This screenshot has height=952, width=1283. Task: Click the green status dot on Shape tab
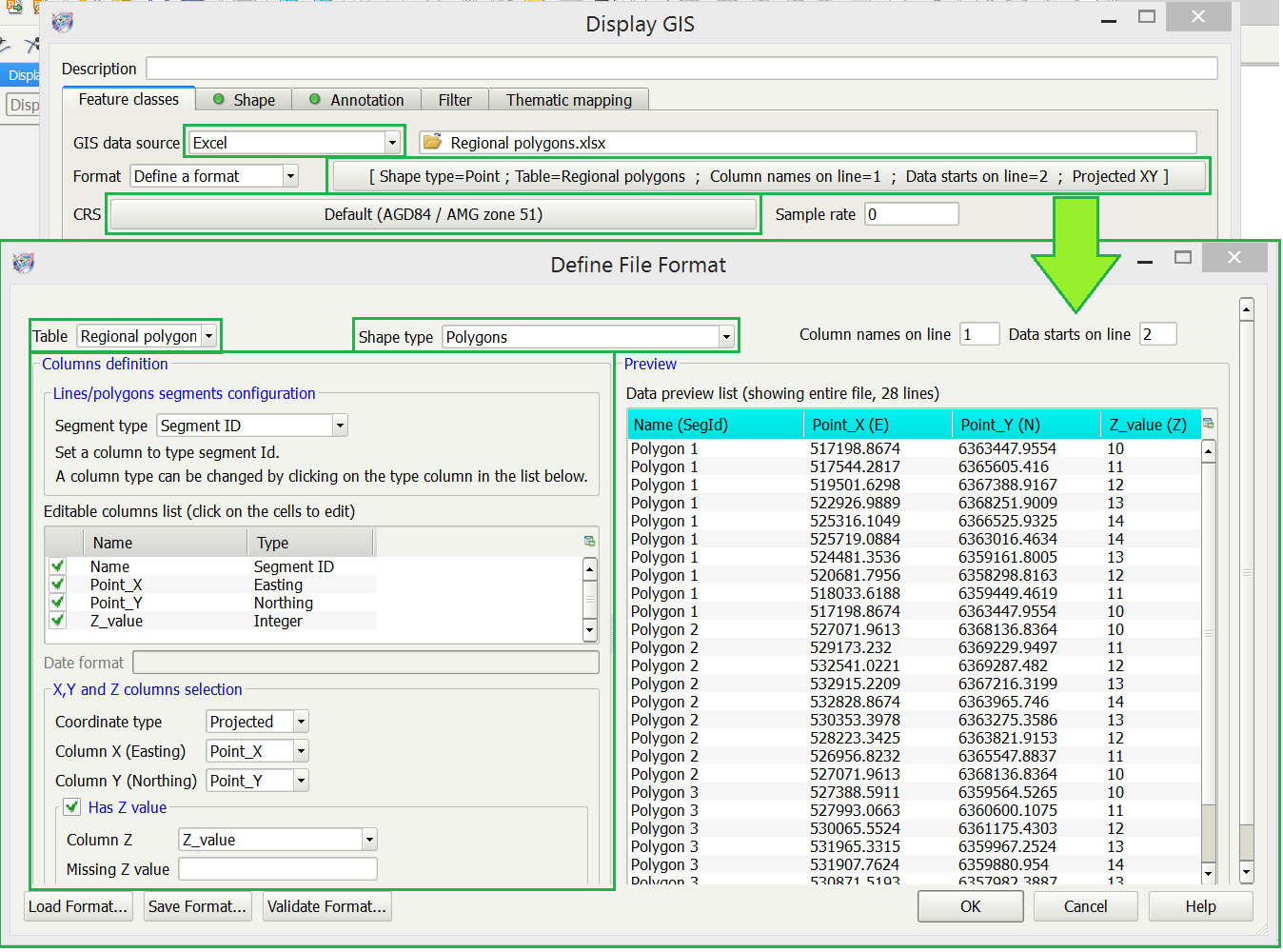click(x=219, y=100)
